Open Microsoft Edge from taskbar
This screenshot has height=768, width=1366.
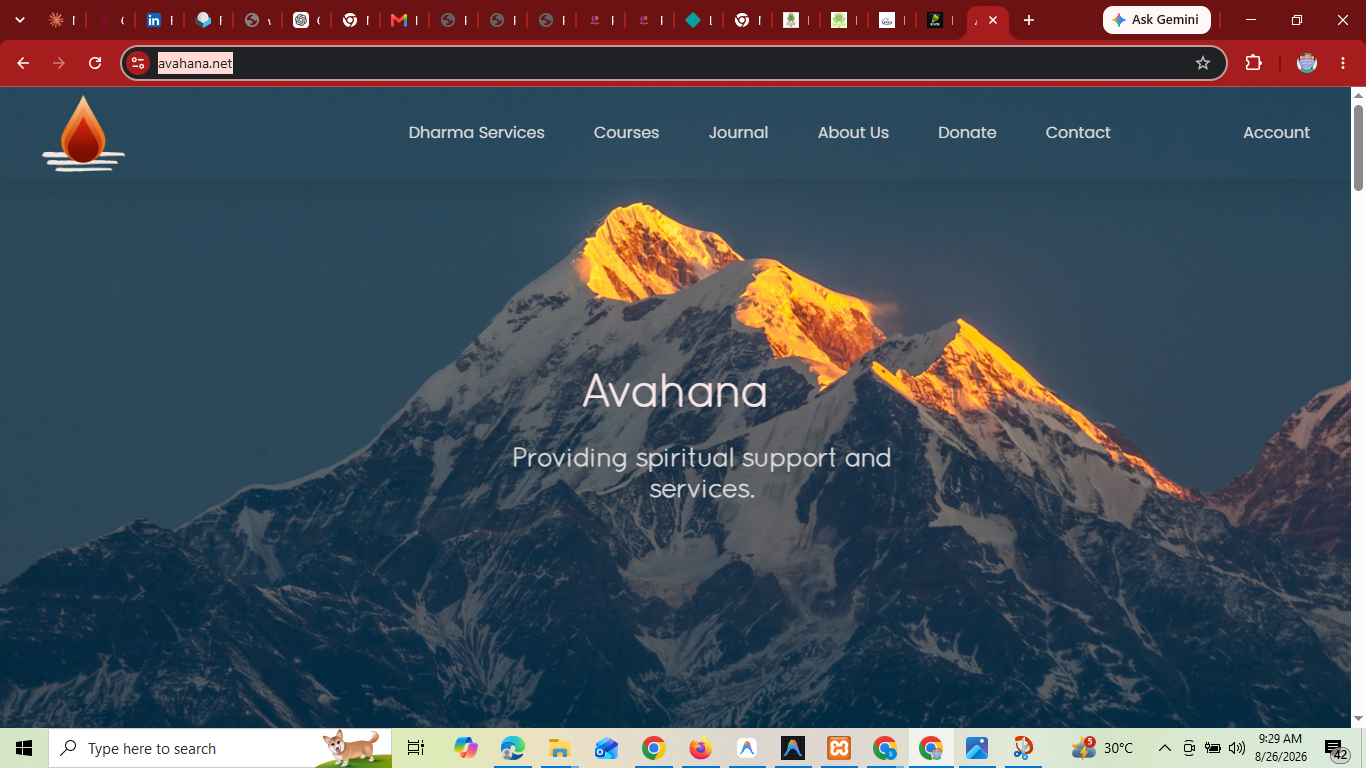click(x=513, y=748)
